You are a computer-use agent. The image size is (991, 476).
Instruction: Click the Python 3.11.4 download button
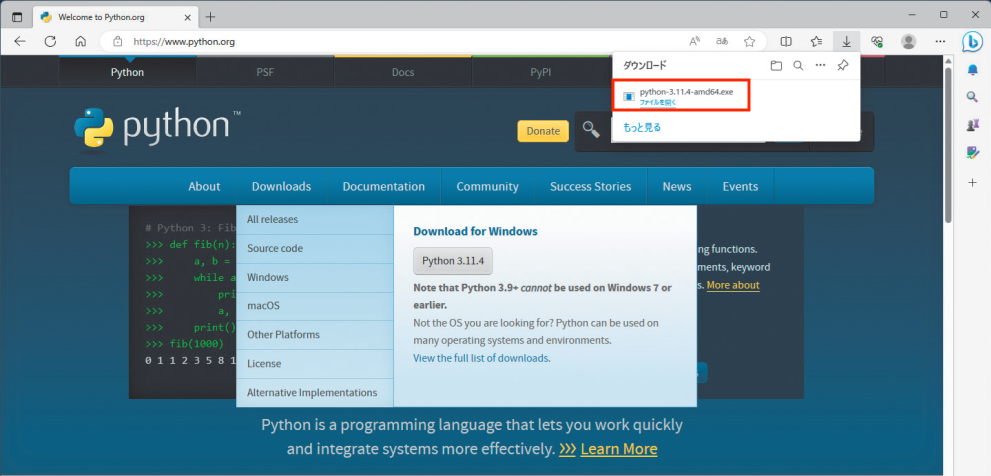pos(453,261)
